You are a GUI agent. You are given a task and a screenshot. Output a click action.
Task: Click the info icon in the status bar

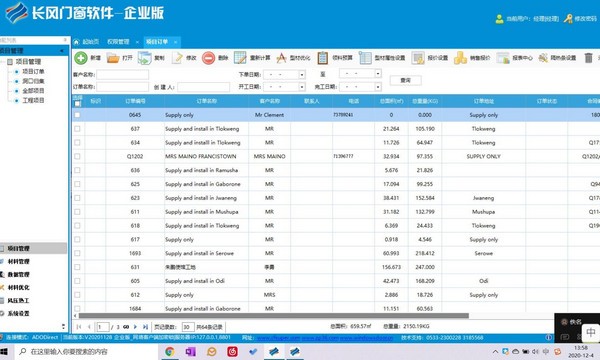549,337
